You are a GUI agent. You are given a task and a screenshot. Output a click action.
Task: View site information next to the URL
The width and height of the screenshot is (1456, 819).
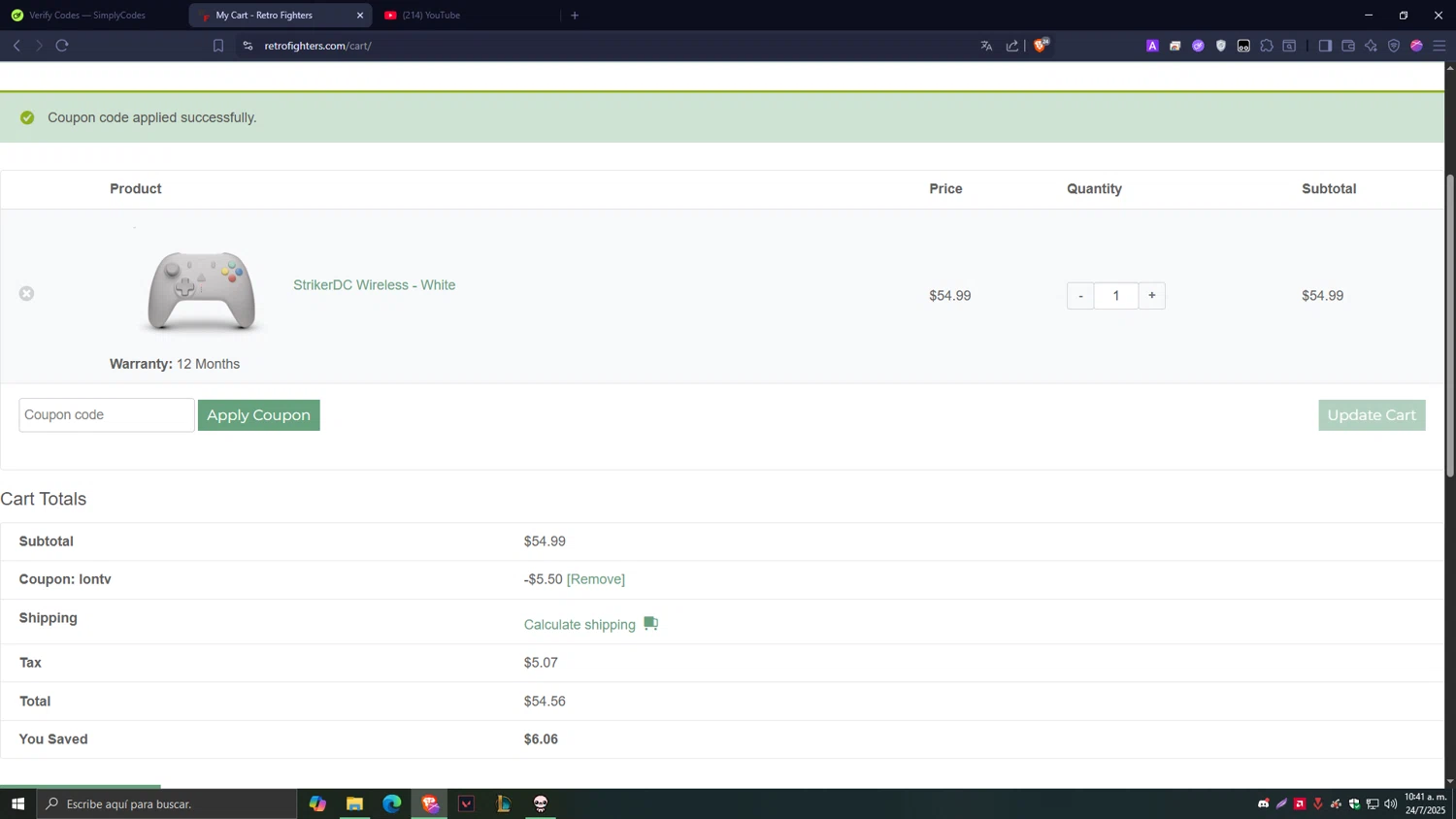pos(248,46)
